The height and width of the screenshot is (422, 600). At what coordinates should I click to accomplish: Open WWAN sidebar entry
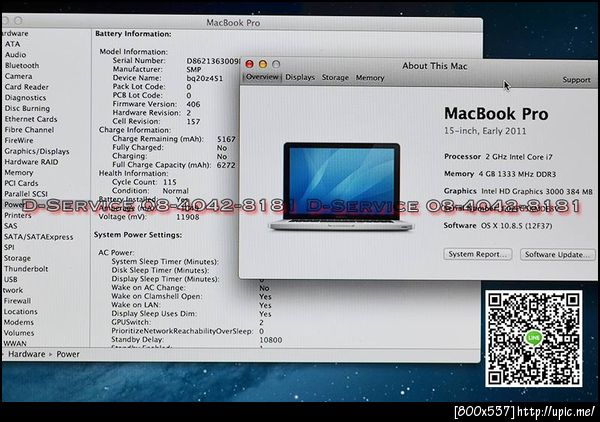15,344
